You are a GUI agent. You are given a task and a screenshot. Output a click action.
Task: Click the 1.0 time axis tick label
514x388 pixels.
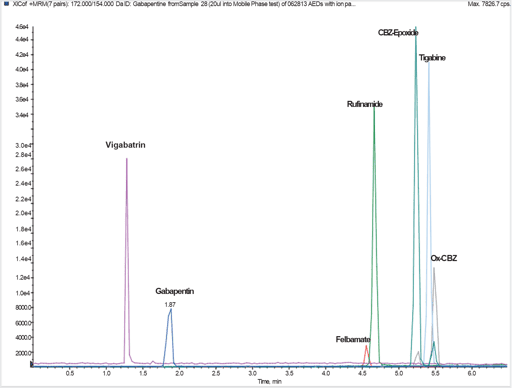106,373
